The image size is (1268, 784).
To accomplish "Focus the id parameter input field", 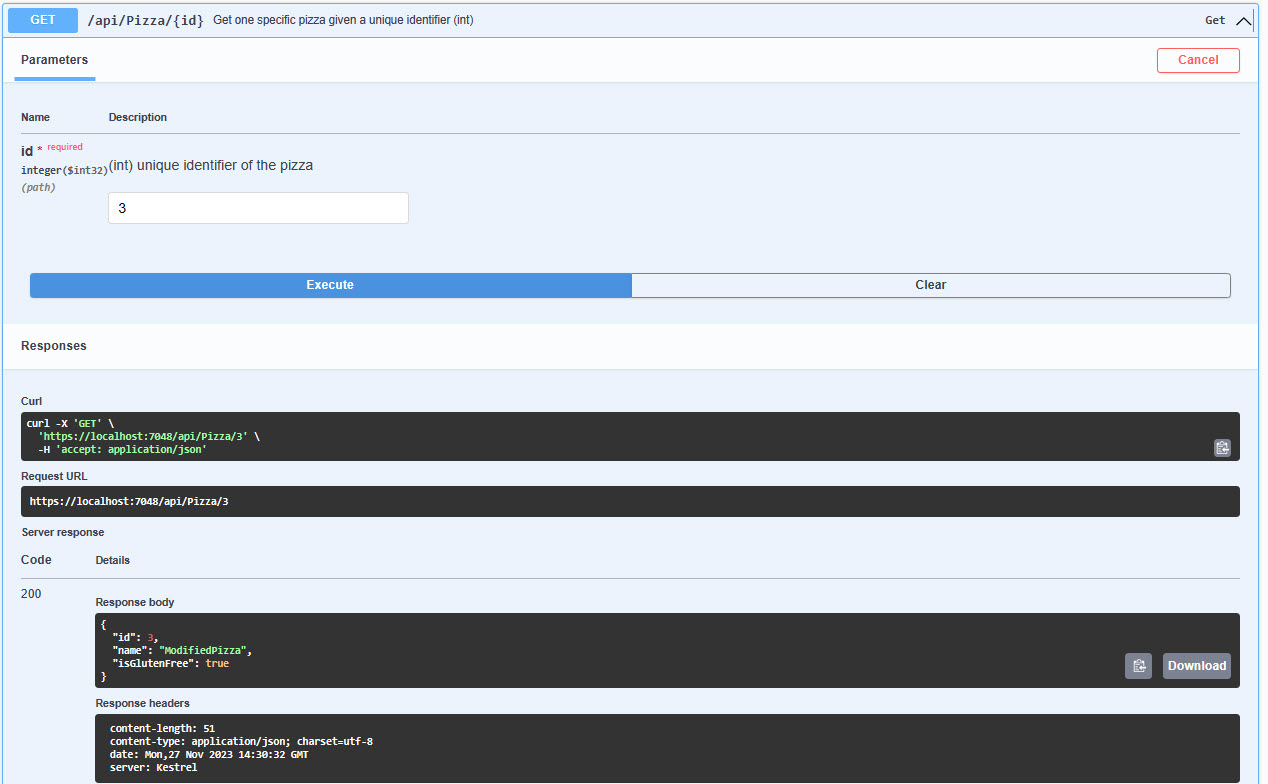I will pos(258,208).
